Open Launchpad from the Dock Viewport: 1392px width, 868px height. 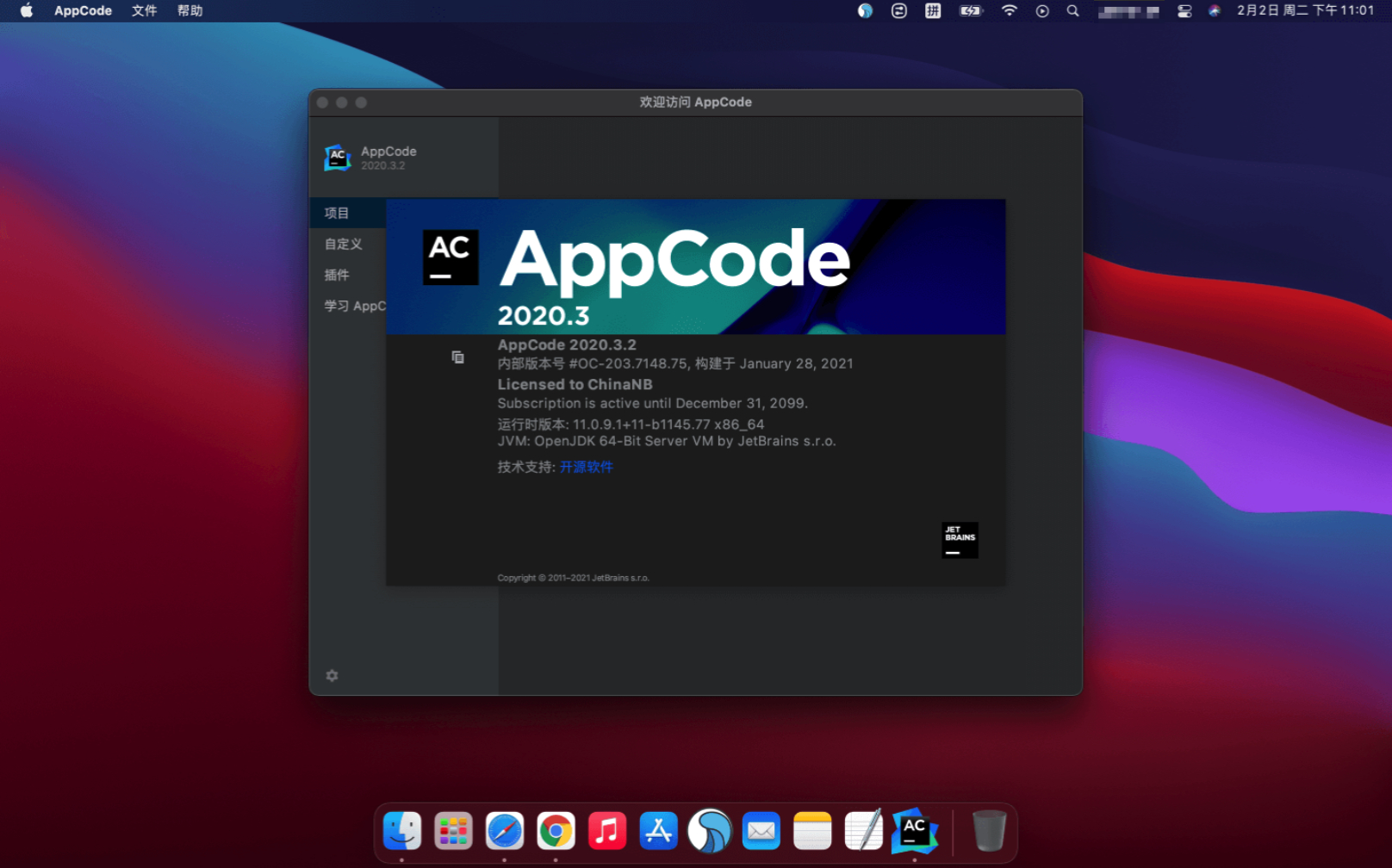453,832
